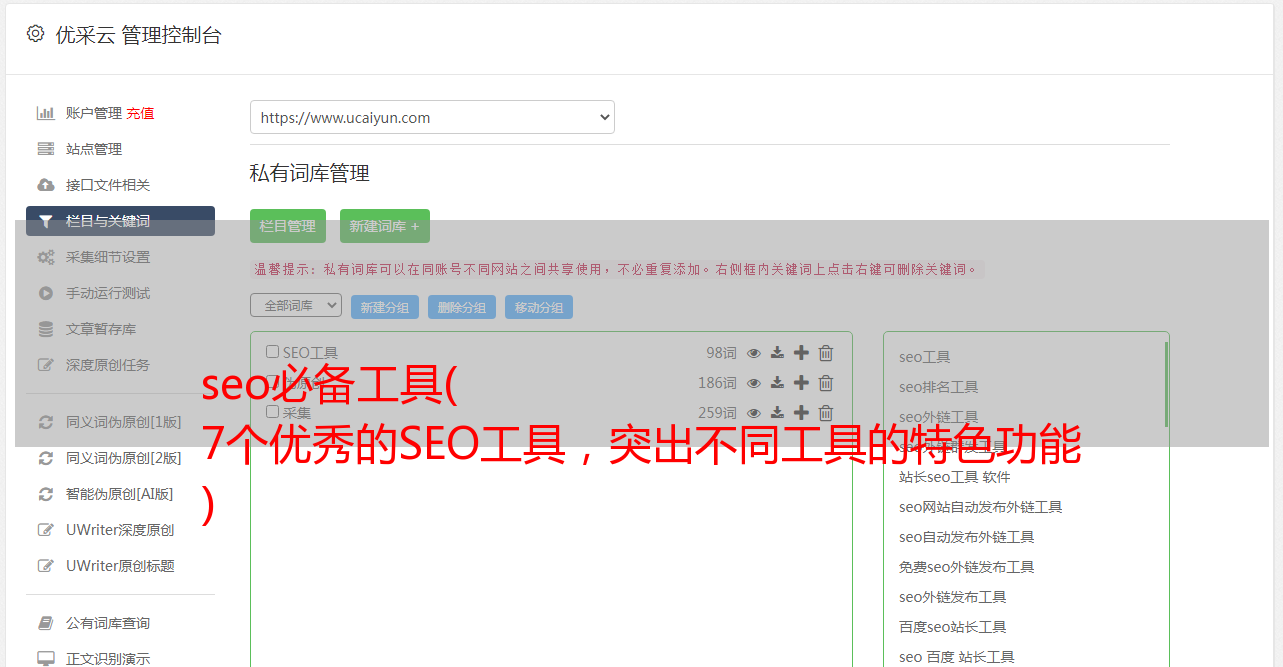
Task: Delete the SEO工具 library (trash icon)
Action: (826, 353)
